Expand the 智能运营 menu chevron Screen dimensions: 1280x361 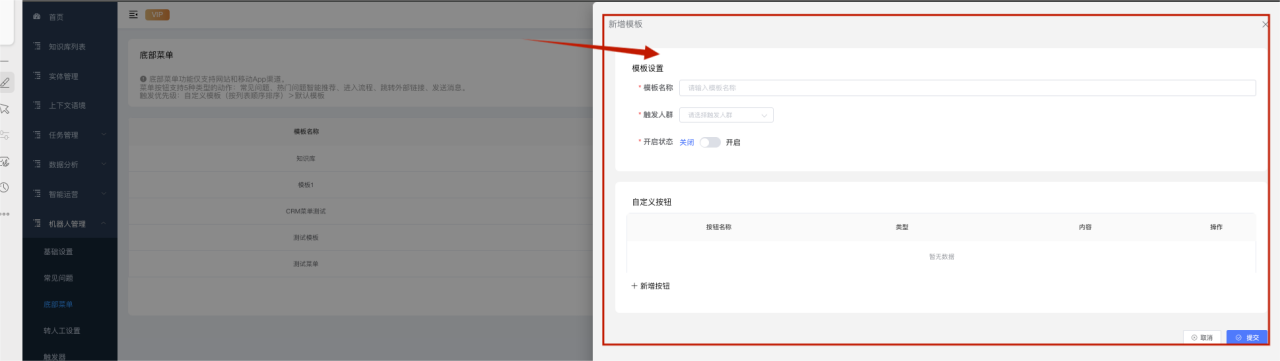pyautogui.click(x=103, y=193)
